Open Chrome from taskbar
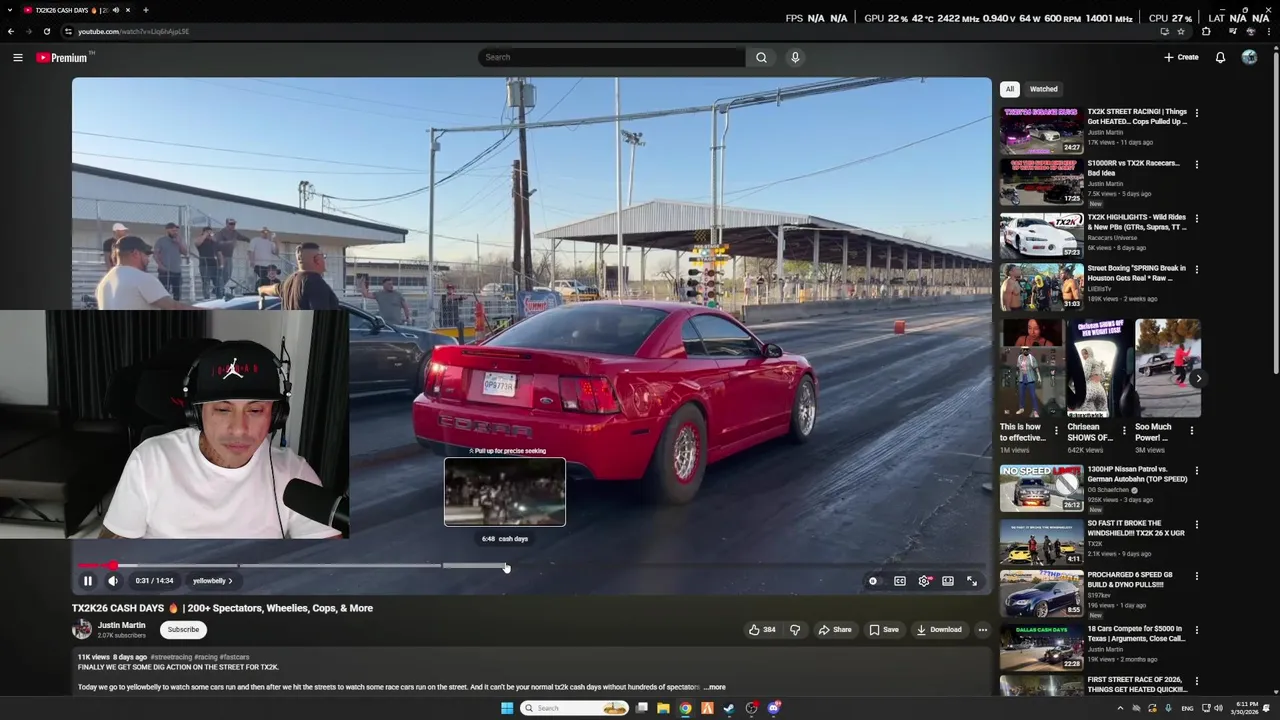The height and width of the screenshot is (720, 1280). (685, 708)
